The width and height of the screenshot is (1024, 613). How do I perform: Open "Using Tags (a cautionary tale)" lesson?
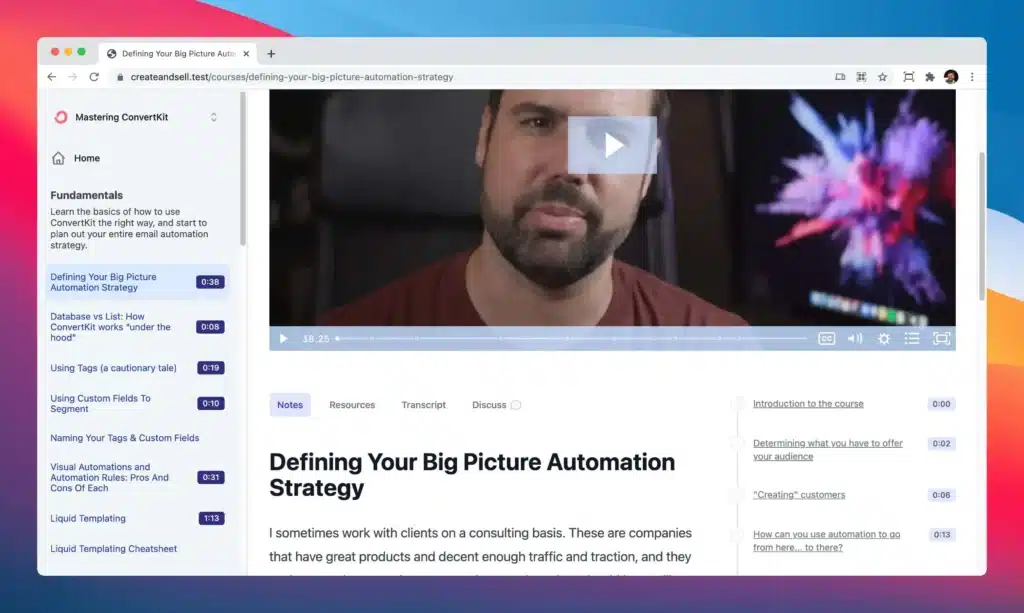pyautogui.click(x=113, y=368)
